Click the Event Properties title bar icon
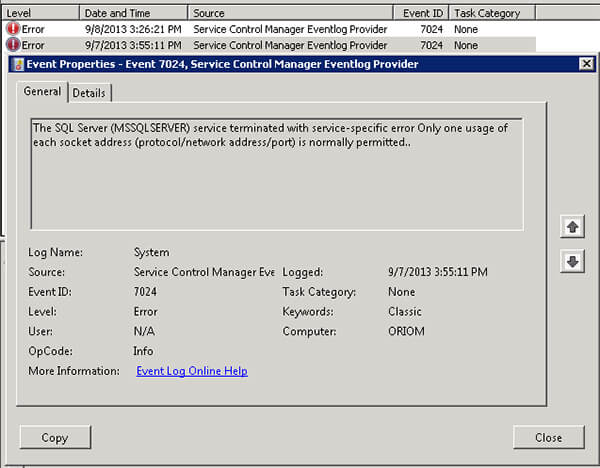 coord(17,64)
